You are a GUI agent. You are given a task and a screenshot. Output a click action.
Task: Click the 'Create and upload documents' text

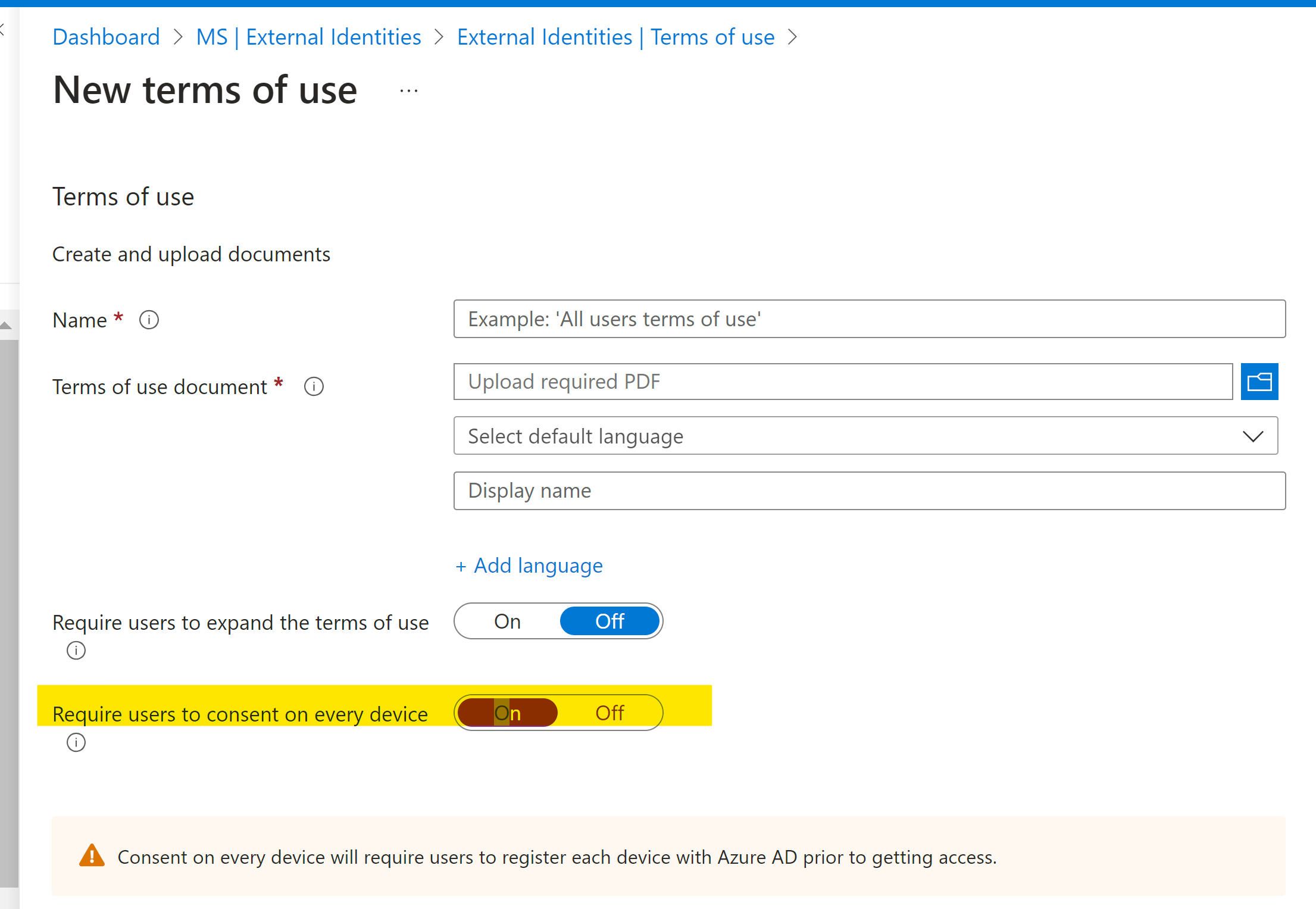[x=191, y=254]
